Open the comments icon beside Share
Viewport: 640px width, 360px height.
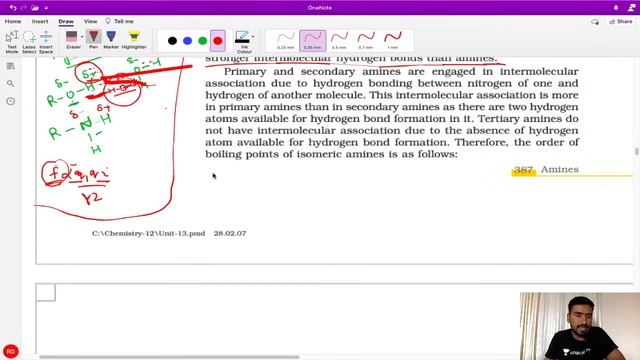click(595, 22)
